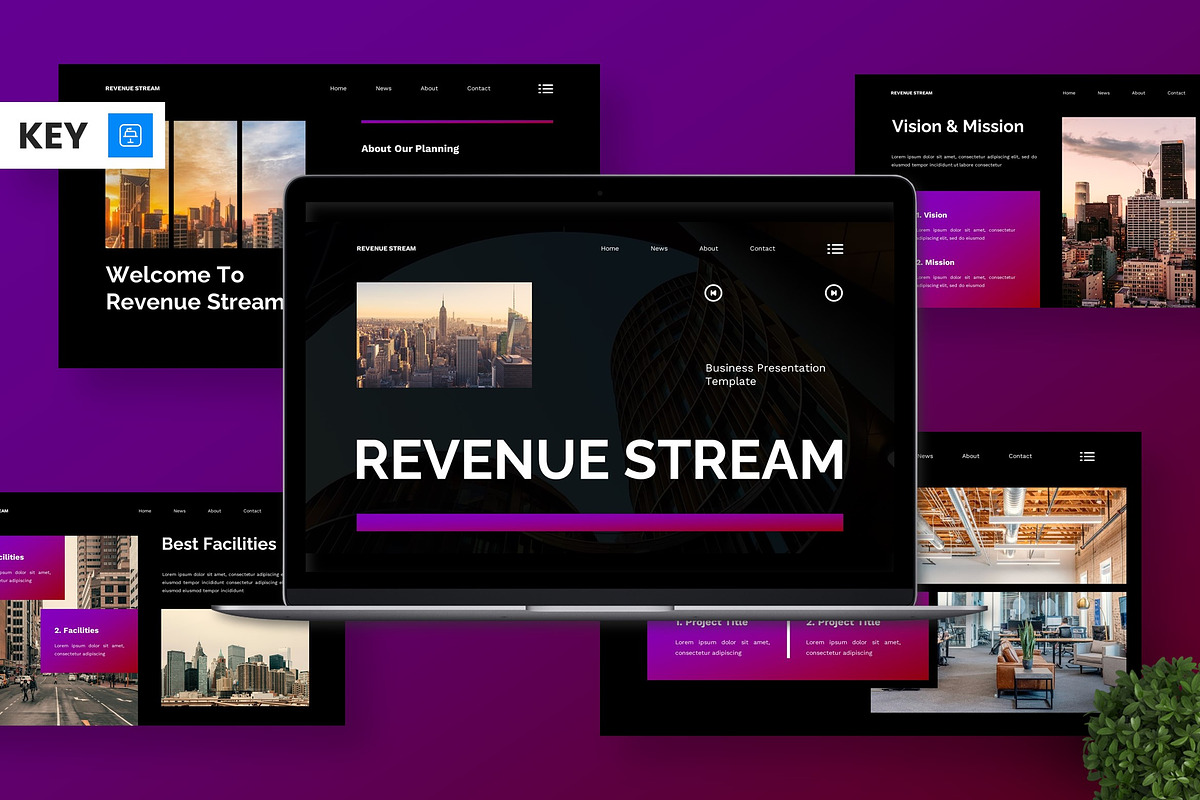
Task: Select the Best Facilities lorem ipsum paragraph
Action: pyautogui.click(x=221, y=582)
